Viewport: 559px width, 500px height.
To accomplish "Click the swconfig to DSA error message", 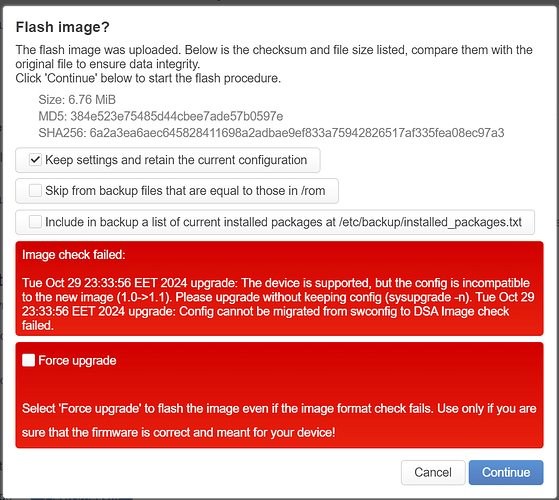I will click(x=278, y=304).
